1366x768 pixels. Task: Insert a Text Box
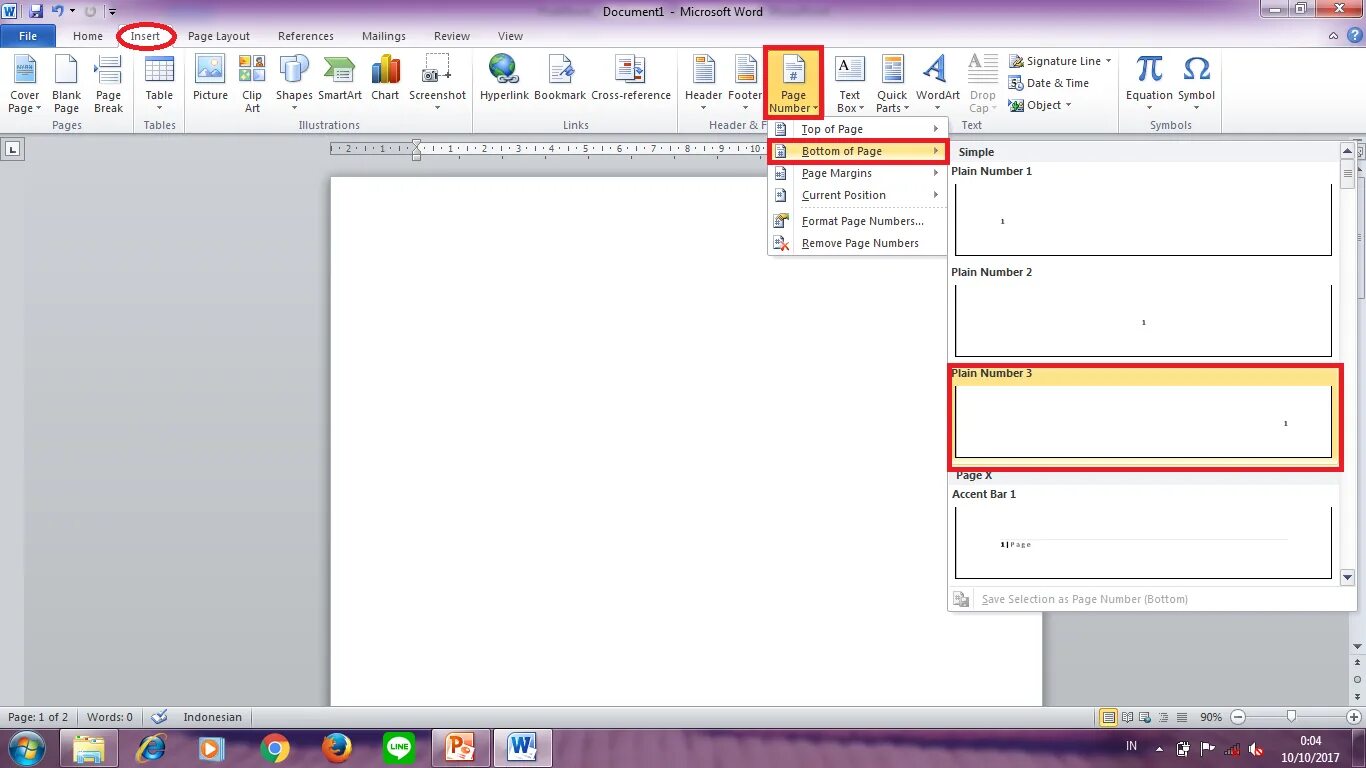849,85
